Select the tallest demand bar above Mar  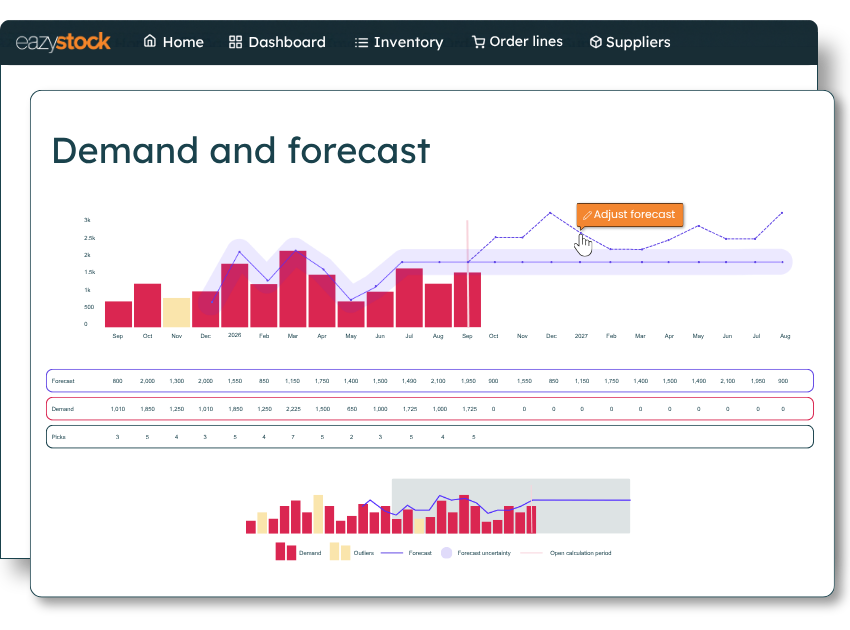click(x=293, y=289)
